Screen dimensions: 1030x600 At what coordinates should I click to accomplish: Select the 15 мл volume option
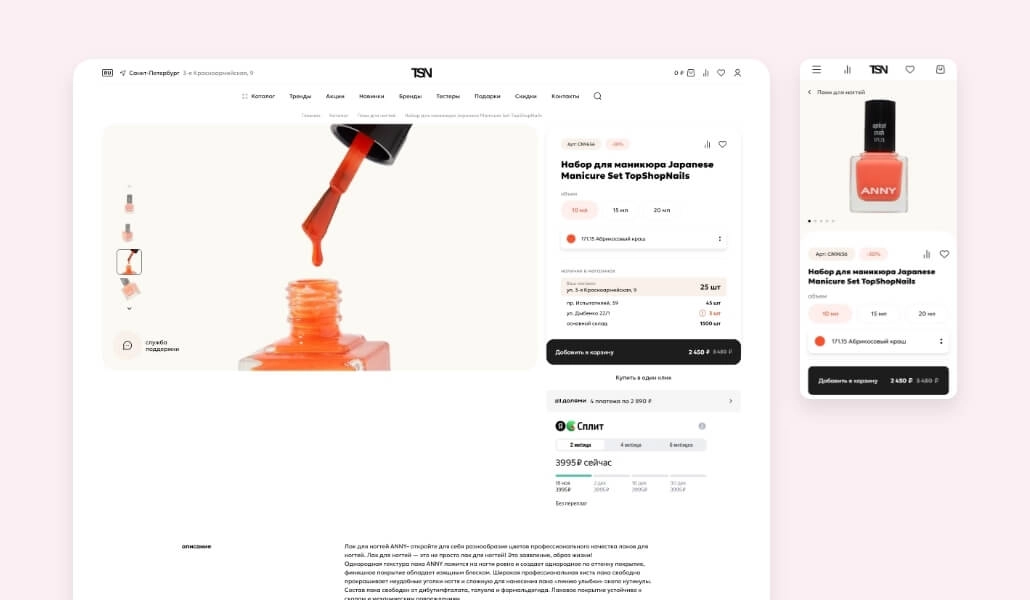tap(620, 210)
